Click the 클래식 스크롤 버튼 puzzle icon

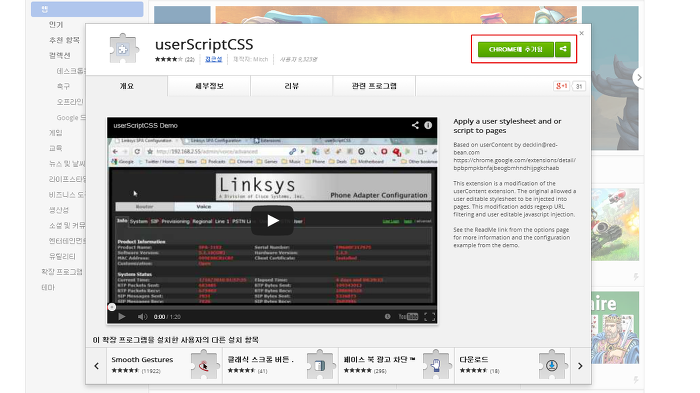point(320,366)
